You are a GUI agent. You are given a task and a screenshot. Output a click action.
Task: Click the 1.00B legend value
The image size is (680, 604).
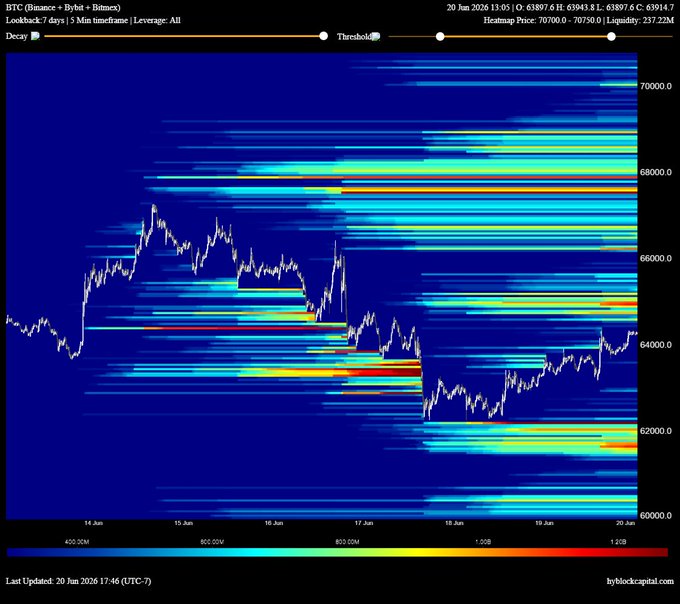pos(483,542)
